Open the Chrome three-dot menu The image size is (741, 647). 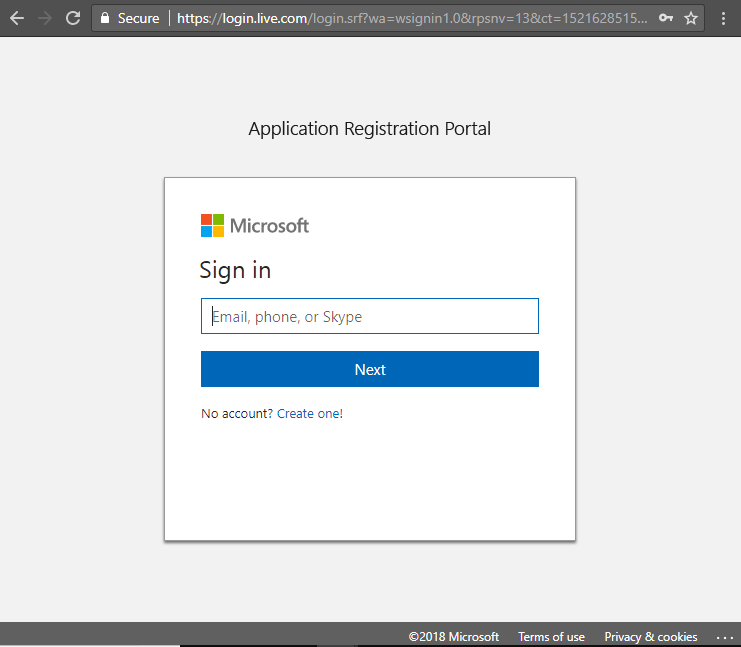723,18
